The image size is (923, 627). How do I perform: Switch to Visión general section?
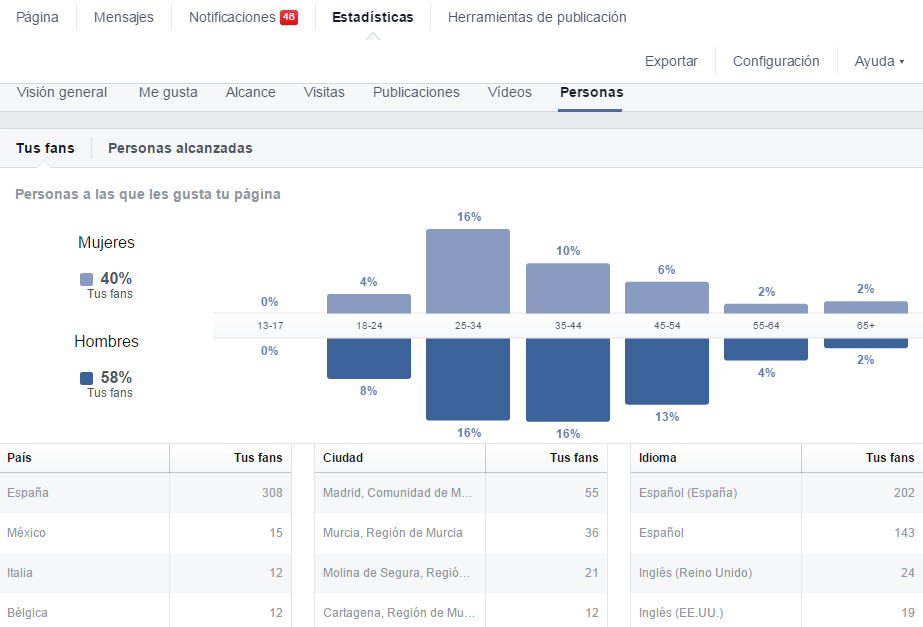(x=62, y=92)
